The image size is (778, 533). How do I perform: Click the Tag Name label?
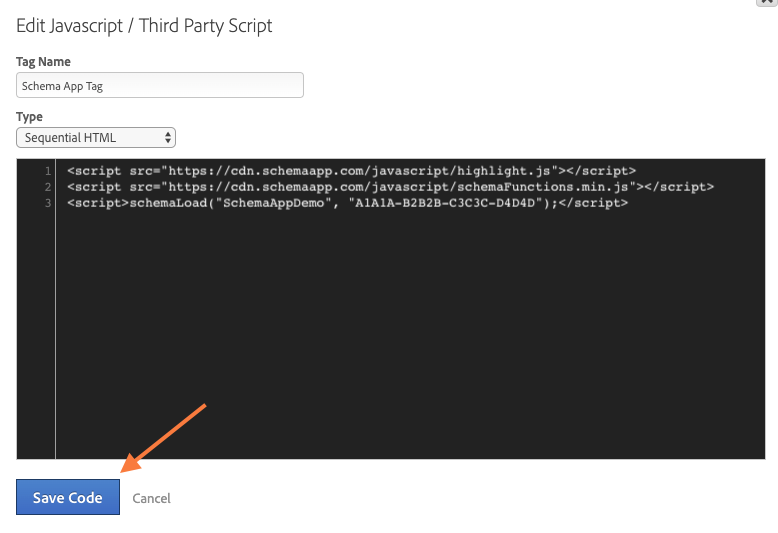click(x=43, y=62)
